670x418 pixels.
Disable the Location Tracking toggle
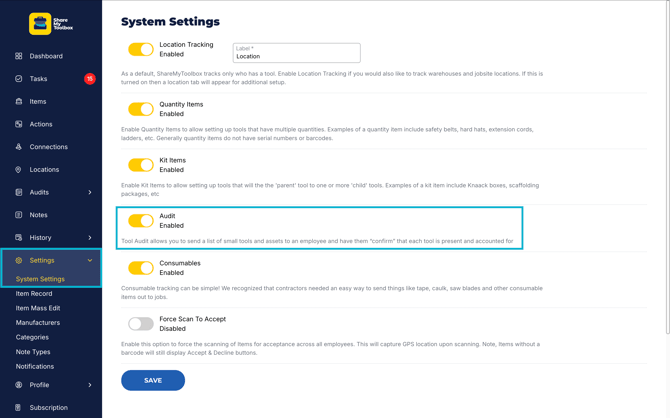[141, 50]
